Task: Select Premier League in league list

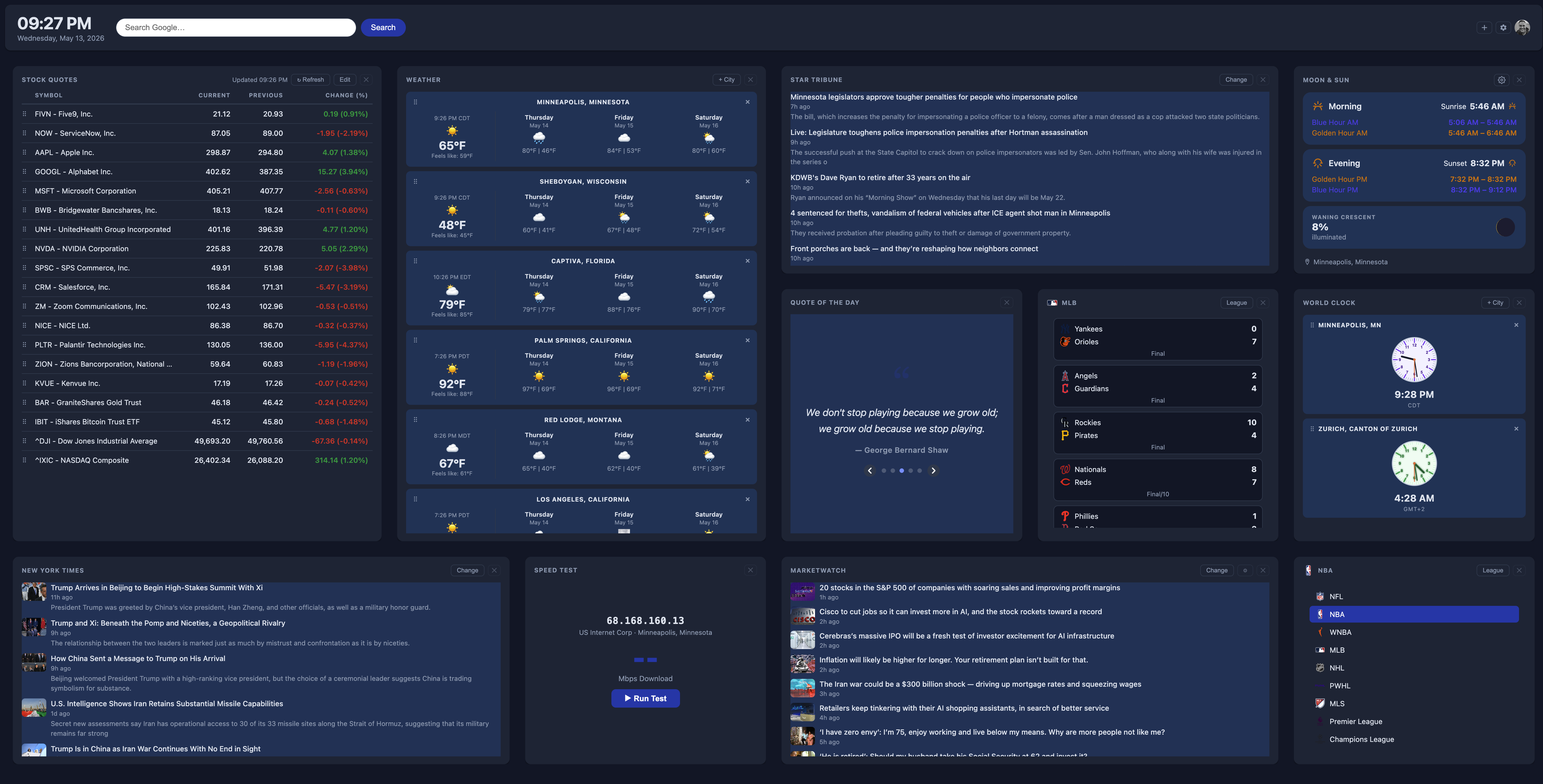Action: (1414, 722)
